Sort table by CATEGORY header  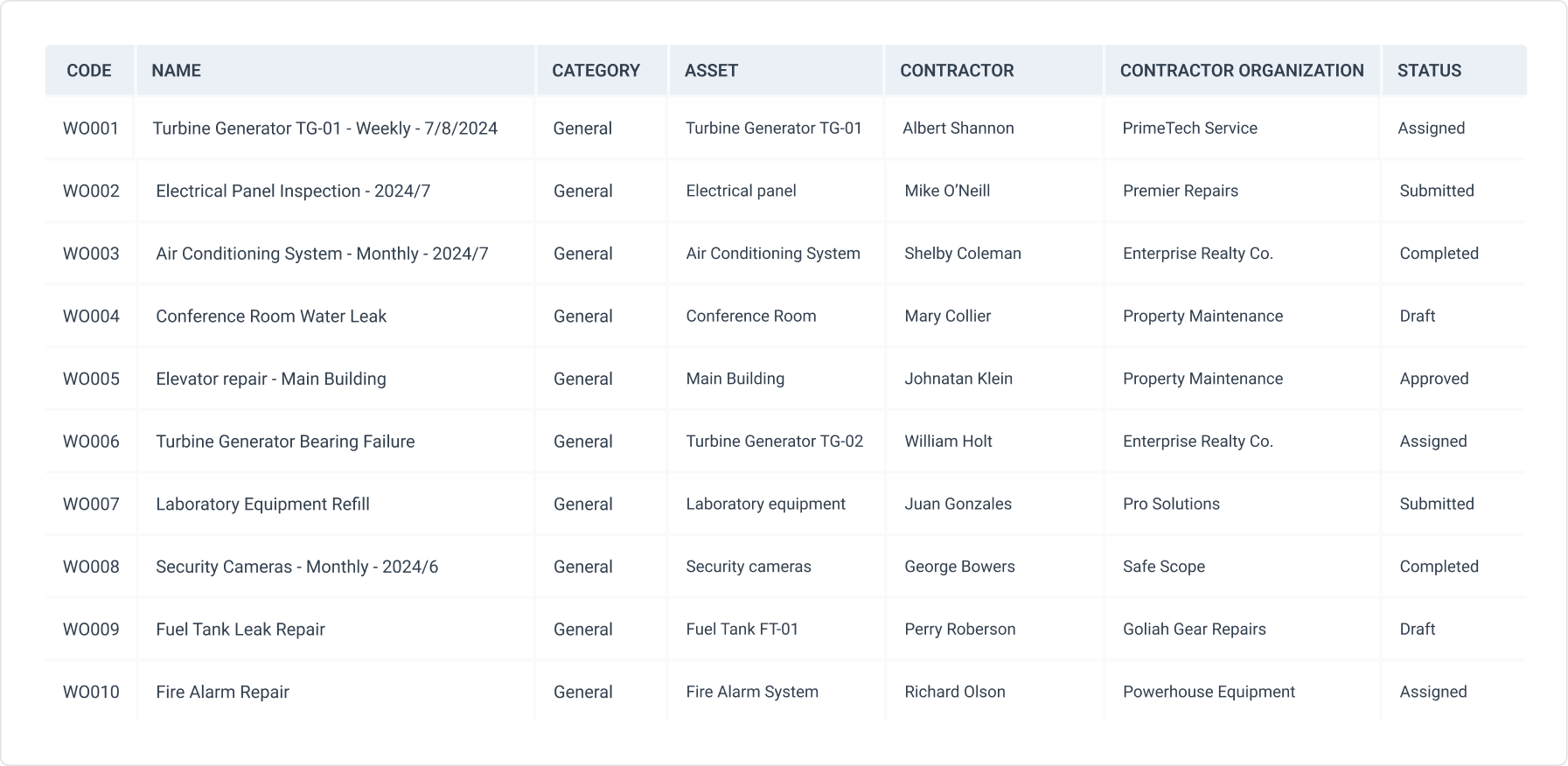pyautogui.click(x=596, y=71)
